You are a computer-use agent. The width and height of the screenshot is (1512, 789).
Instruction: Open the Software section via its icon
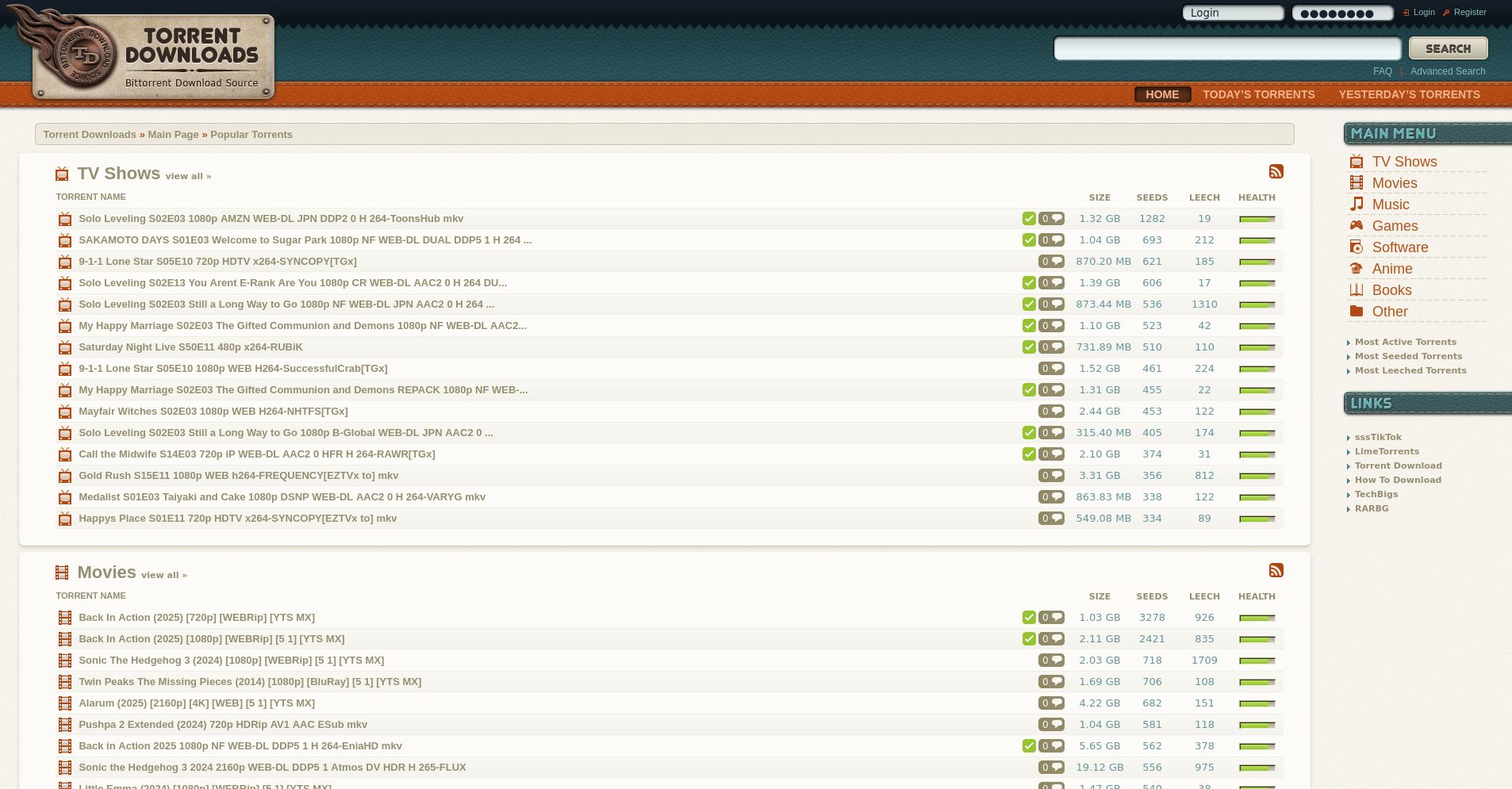[1357, 247]
